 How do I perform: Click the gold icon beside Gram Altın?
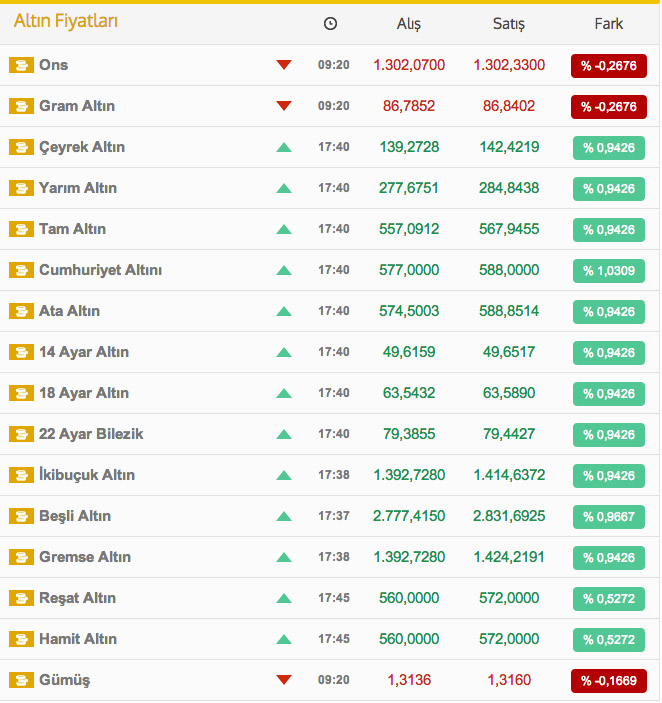21,106
